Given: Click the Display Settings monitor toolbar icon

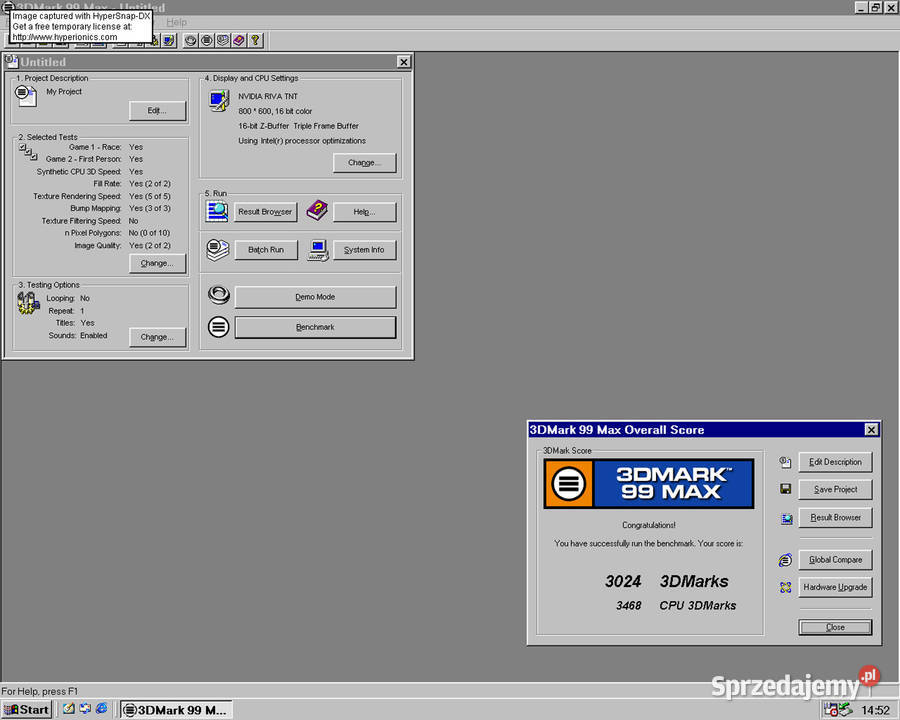Looking at the screenshot, I should point(169,40).
